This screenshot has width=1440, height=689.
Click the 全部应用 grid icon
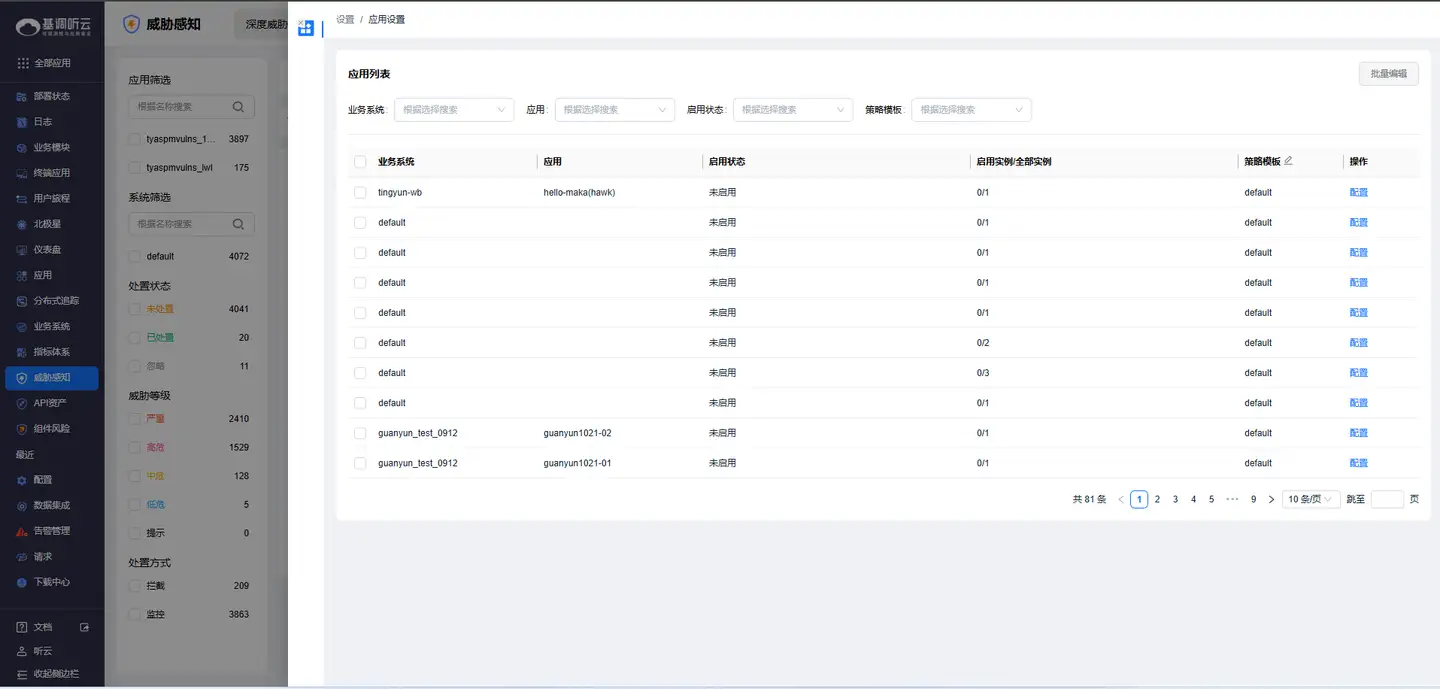23,63
